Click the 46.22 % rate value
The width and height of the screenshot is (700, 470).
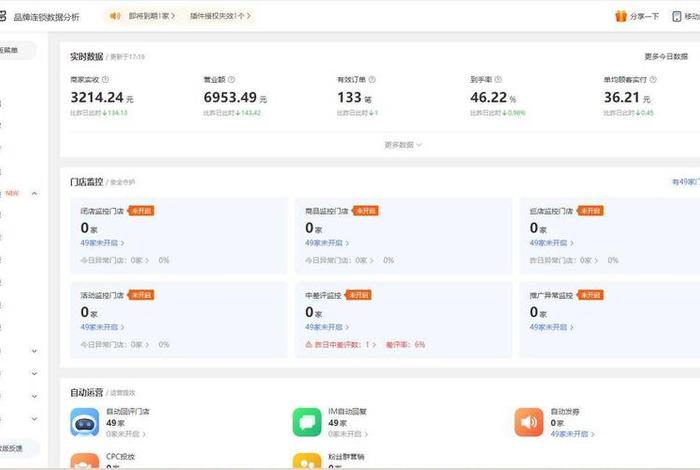coord(493,97)
